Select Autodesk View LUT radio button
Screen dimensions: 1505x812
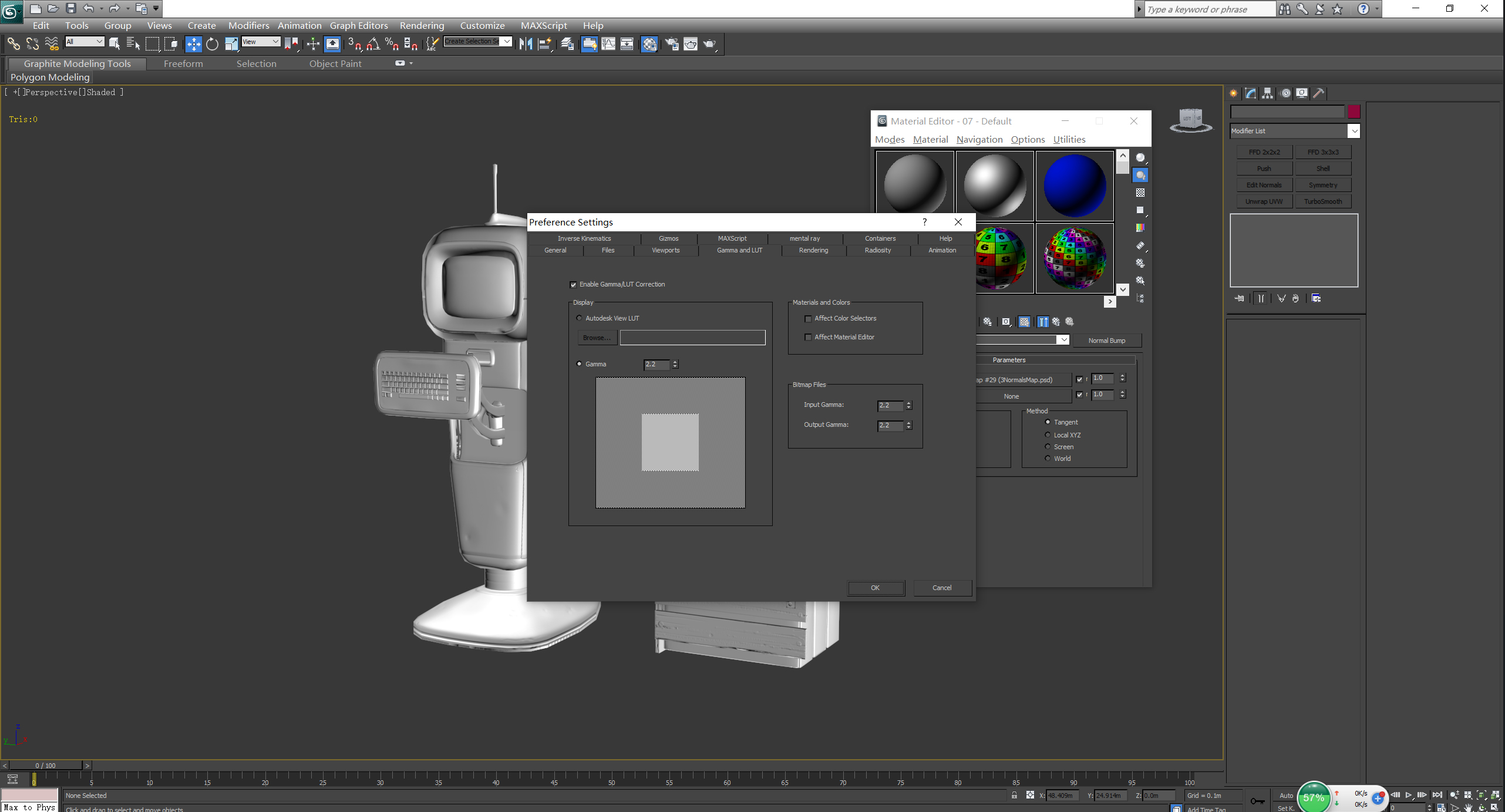[580, 318]
